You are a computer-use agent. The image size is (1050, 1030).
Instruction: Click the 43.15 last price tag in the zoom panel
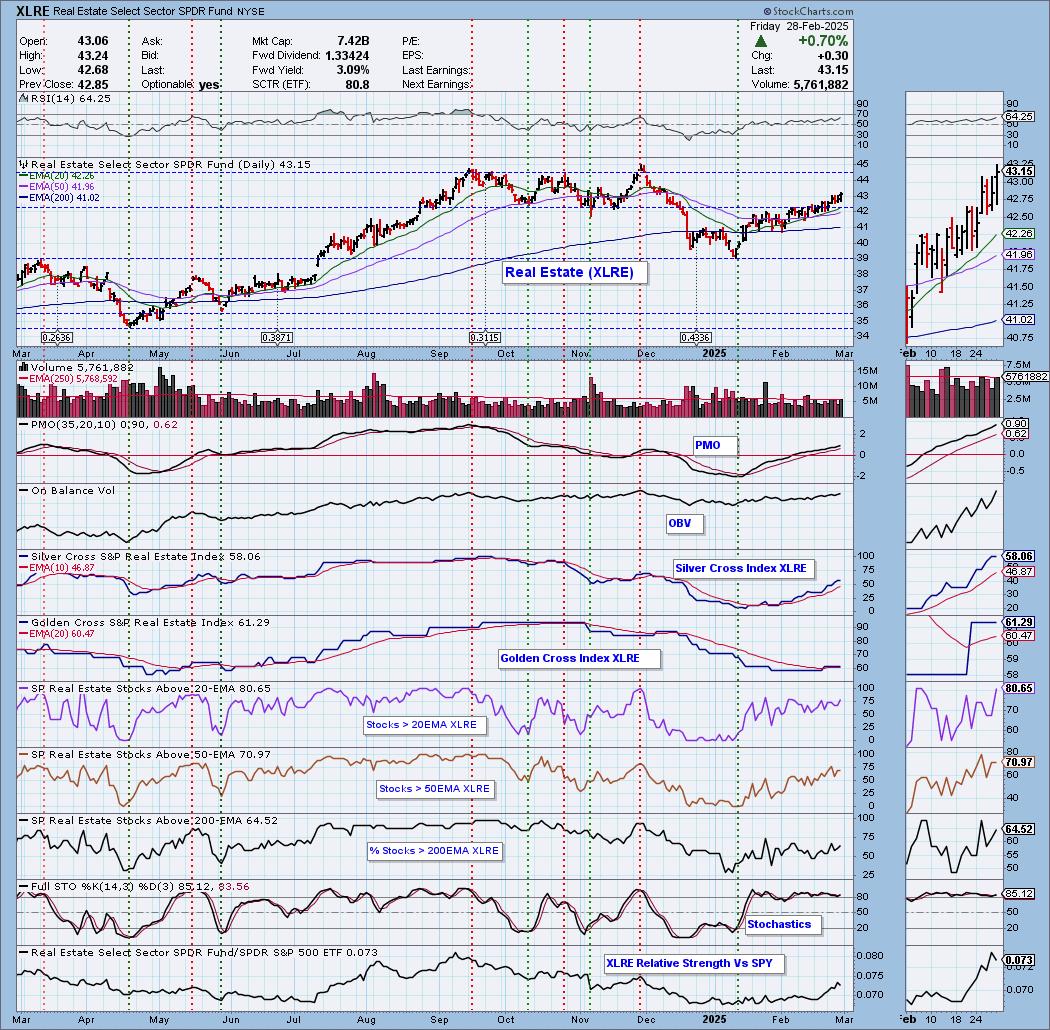click(1019, 172)
